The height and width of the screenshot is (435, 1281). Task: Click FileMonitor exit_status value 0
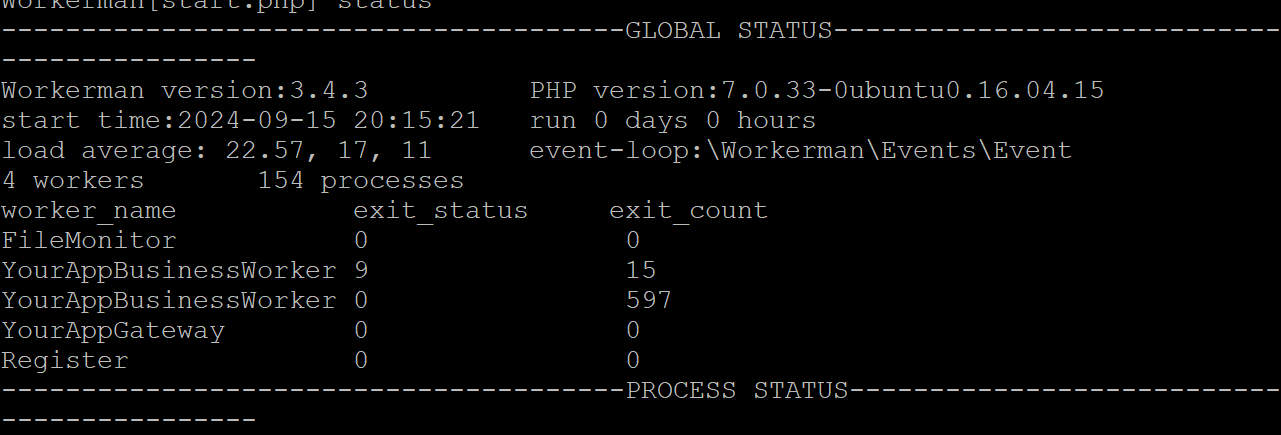pyautogui.click(x=361, y=240)
